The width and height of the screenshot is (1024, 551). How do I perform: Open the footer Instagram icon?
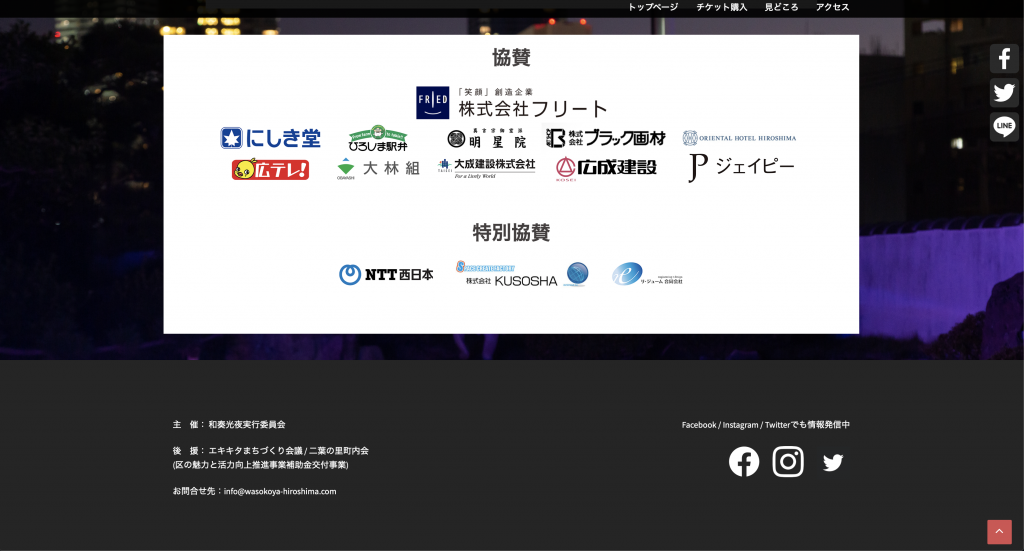[x=788, y=462]
